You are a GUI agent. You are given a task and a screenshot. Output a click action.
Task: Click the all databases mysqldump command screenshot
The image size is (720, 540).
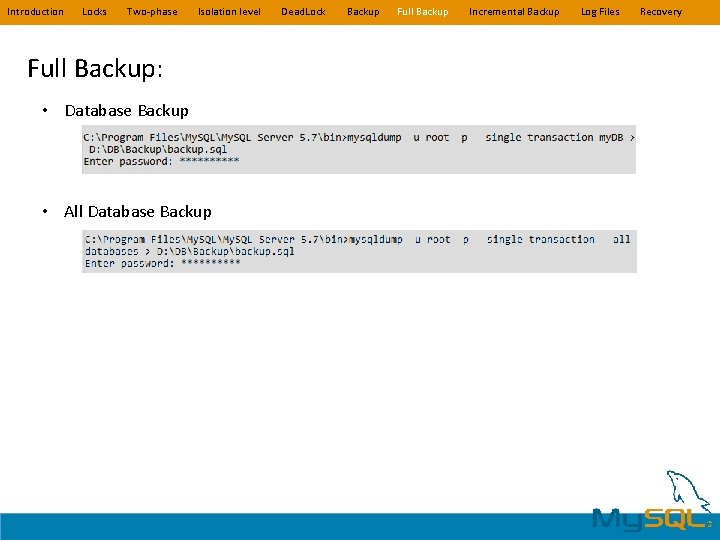click(359, 252)
